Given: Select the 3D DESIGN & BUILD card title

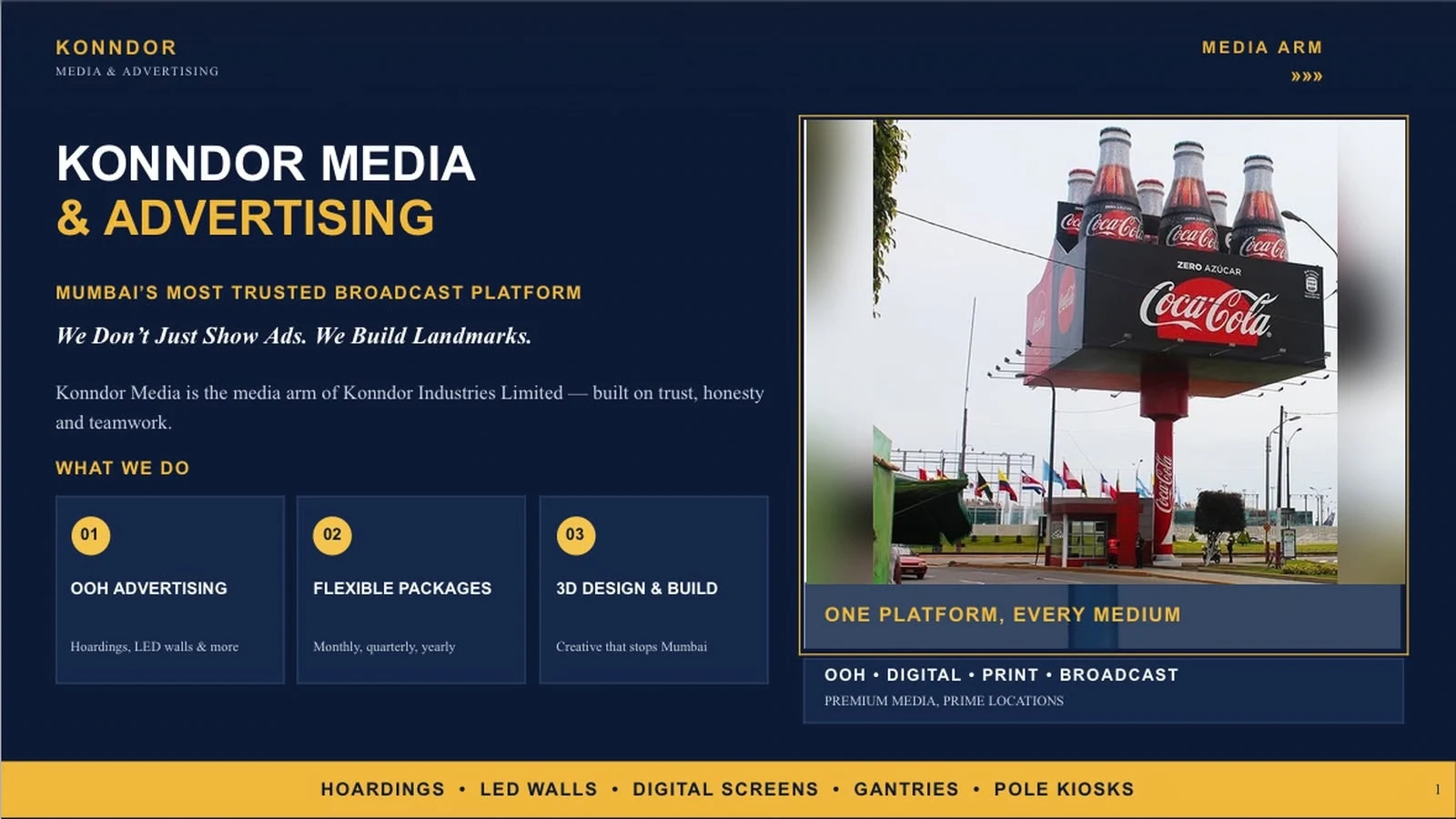Looking at the screenshot, I should click(637, 589).
